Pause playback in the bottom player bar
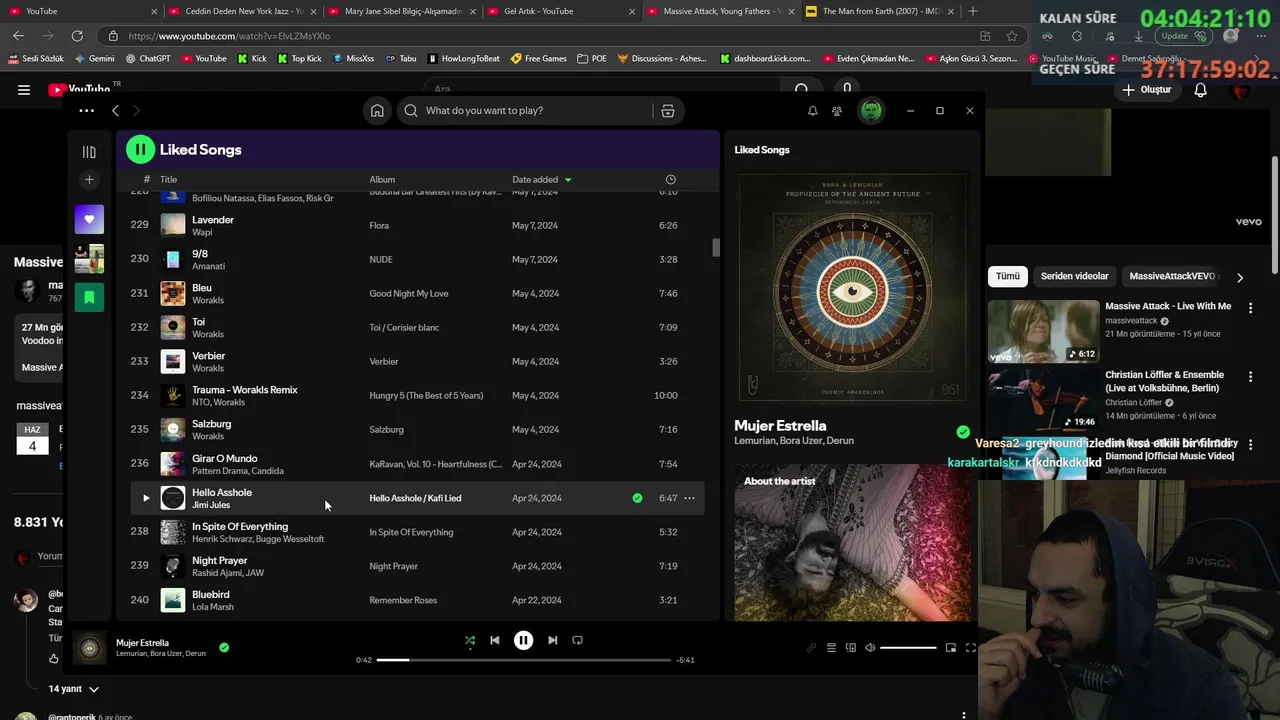The height and width of the screenshot is (720, 1280). tap(523, 640)
